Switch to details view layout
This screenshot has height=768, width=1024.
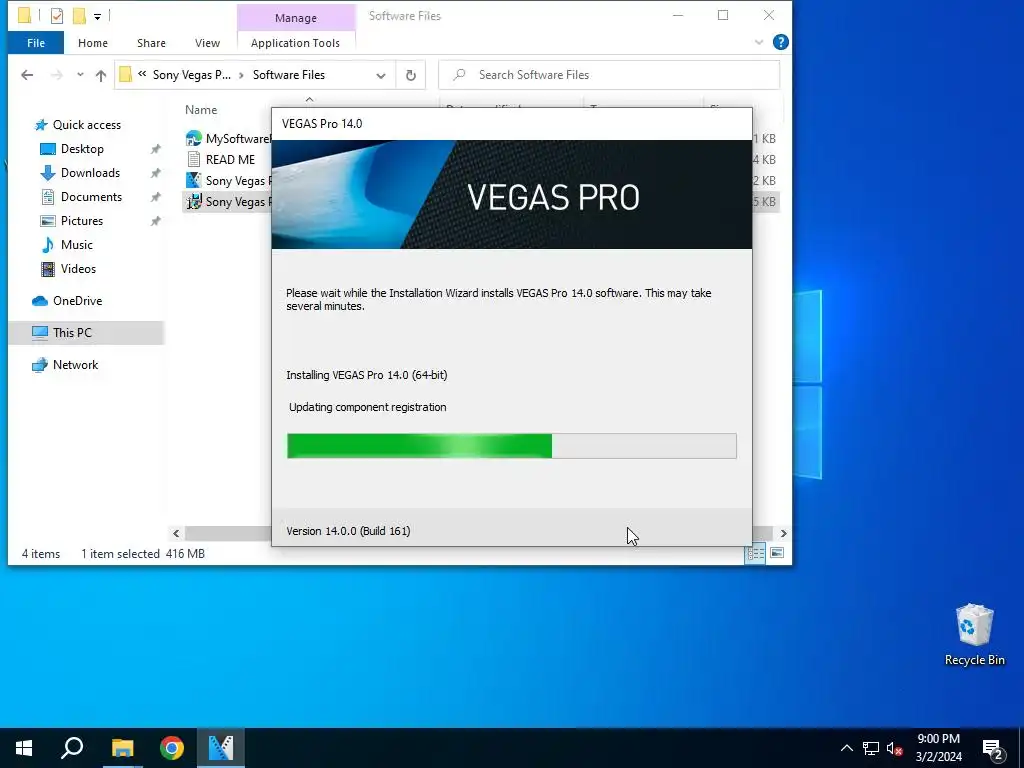pyautogui.click(x=756, y=554)
